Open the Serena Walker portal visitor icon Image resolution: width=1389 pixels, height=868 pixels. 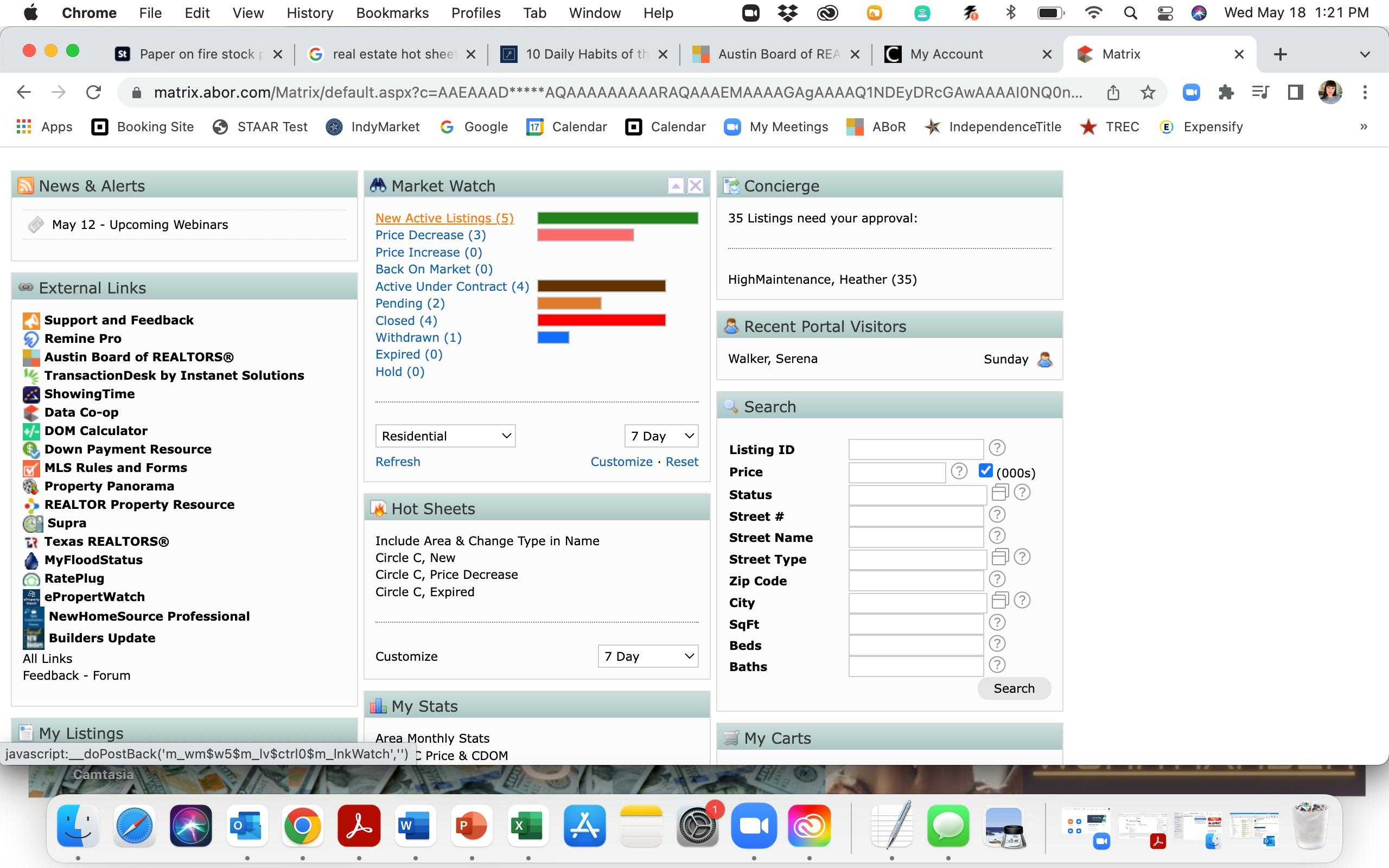(1044, 359)
